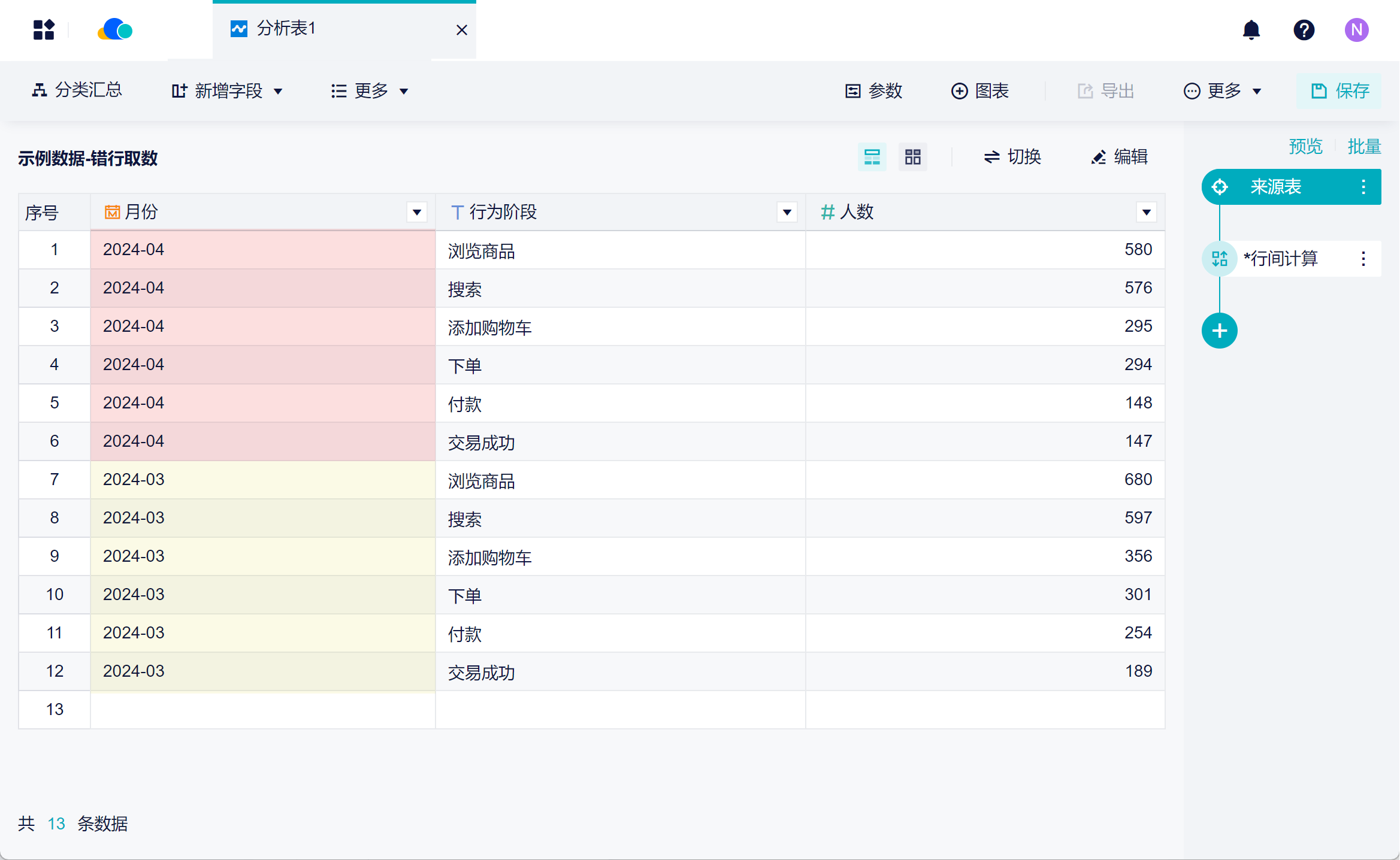Select the empty 月份 cell in row 13
Image resolution: width=1400 pixels, height=860 pixels.
click(262, 710)
